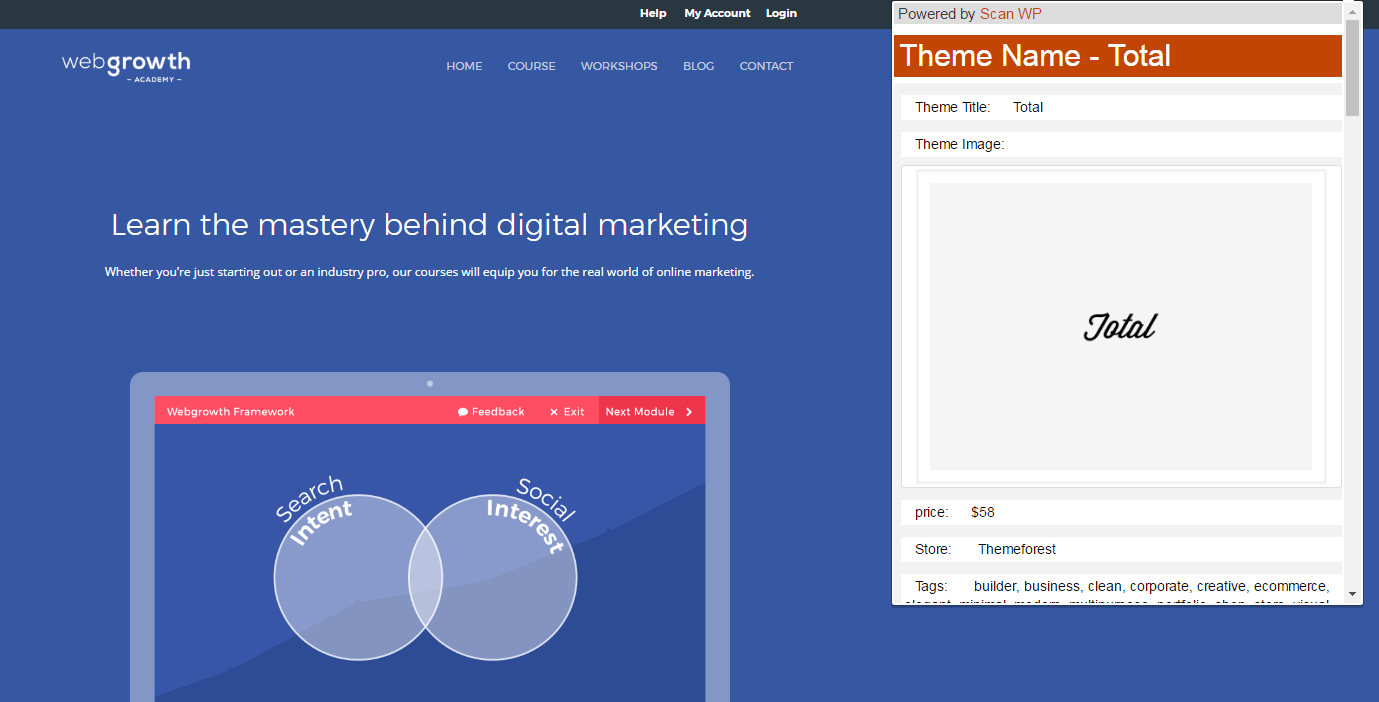The height and width of the screenshot is (702, 1379).
Task: Click the scrollbar down arrow in Scan WP panel
Action: tap(1353, 594)
